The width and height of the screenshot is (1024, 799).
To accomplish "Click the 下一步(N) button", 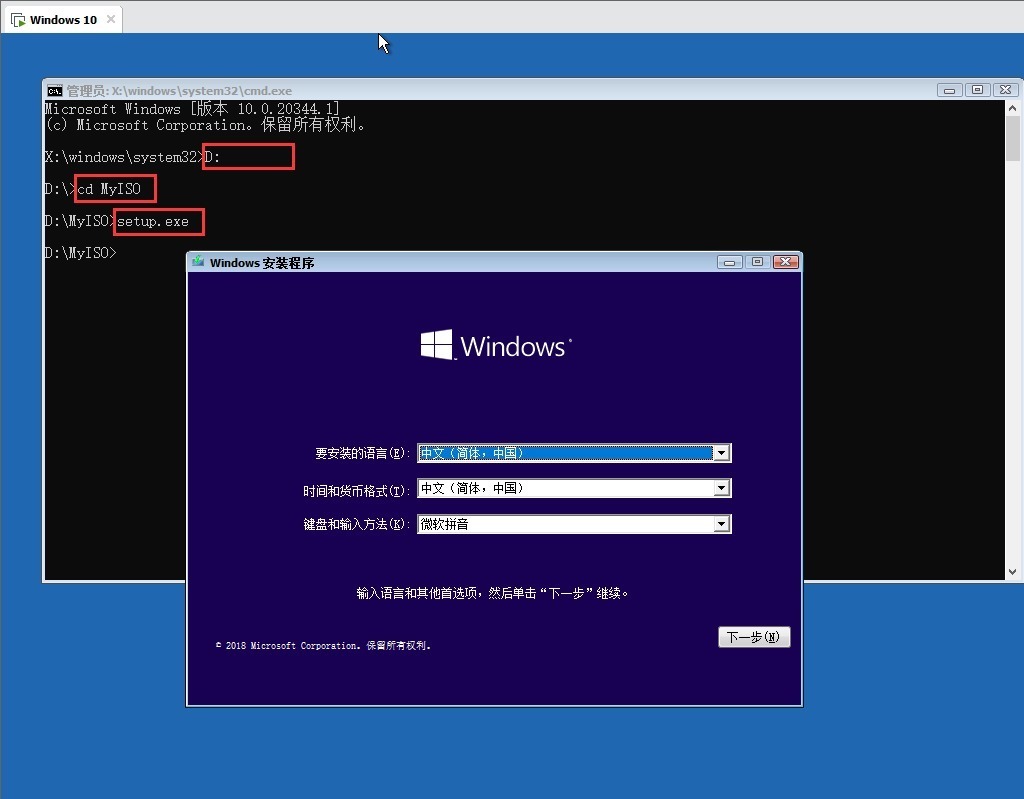I will tap(754, 637).
